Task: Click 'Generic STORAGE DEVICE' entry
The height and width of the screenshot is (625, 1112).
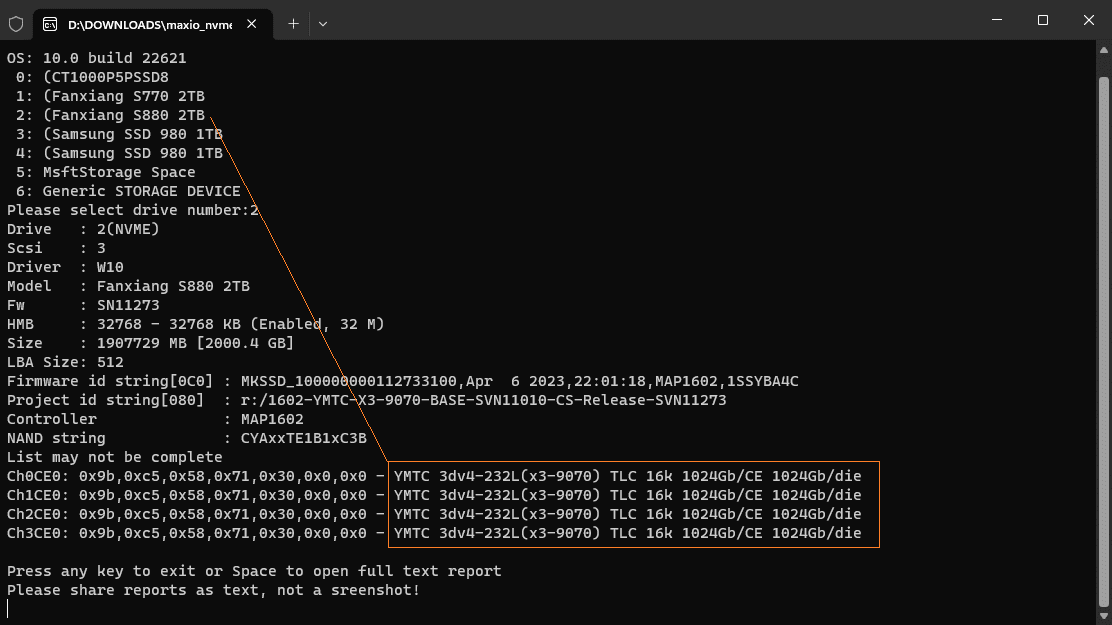Action: [x=141, y=192]
